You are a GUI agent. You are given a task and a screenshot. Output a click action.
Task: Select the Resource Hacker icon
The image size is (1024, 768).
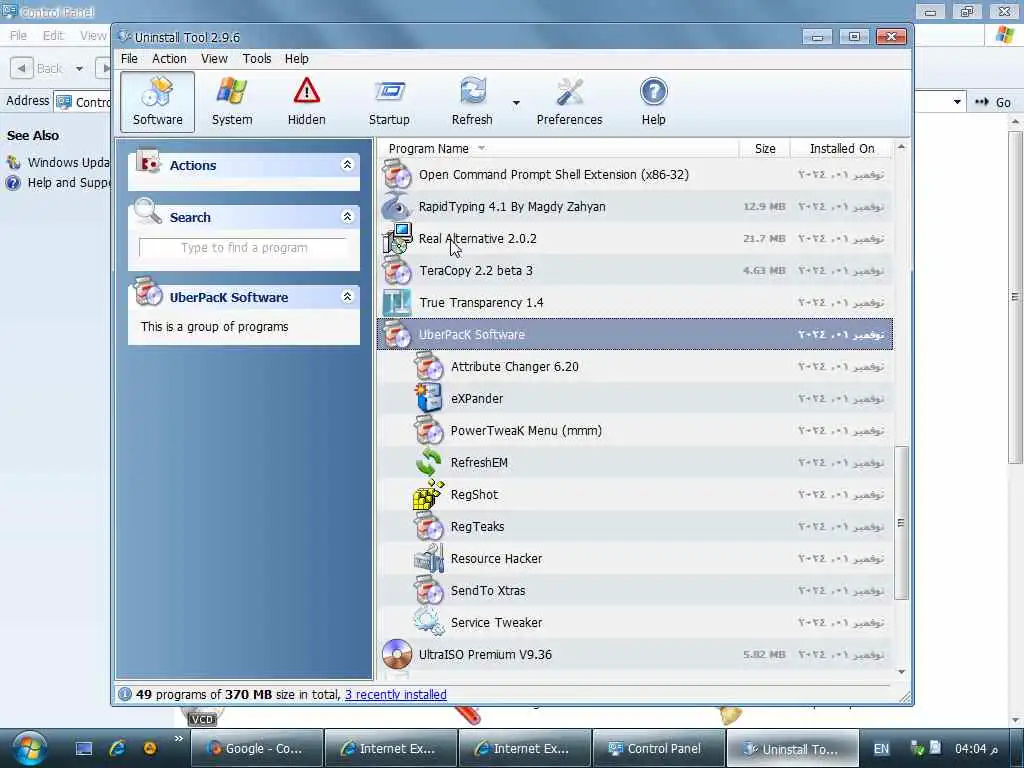click(x=428, y=558)
